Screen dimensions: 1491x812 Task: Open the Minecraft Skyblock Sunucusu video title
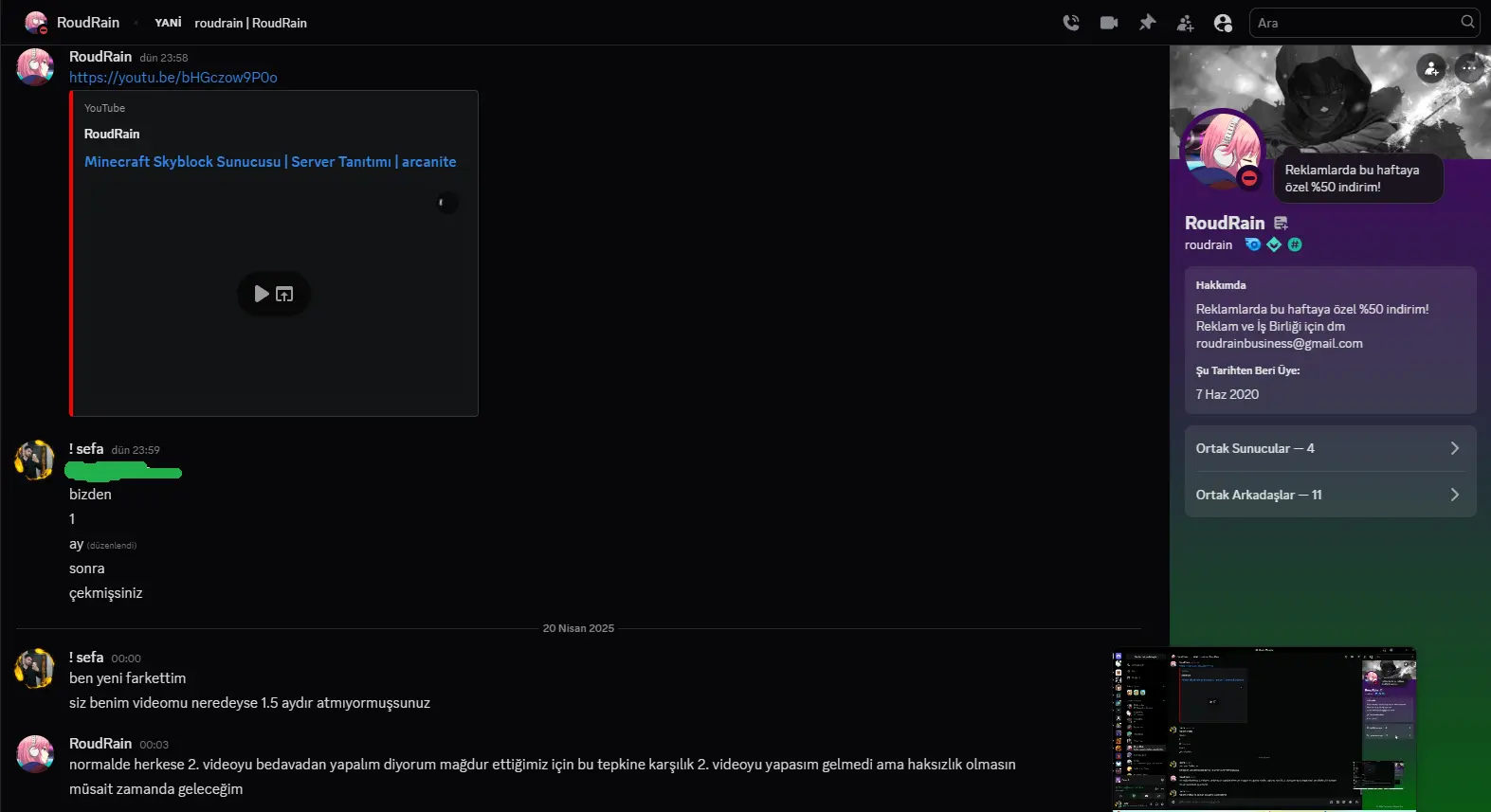(x=270, y=162)
